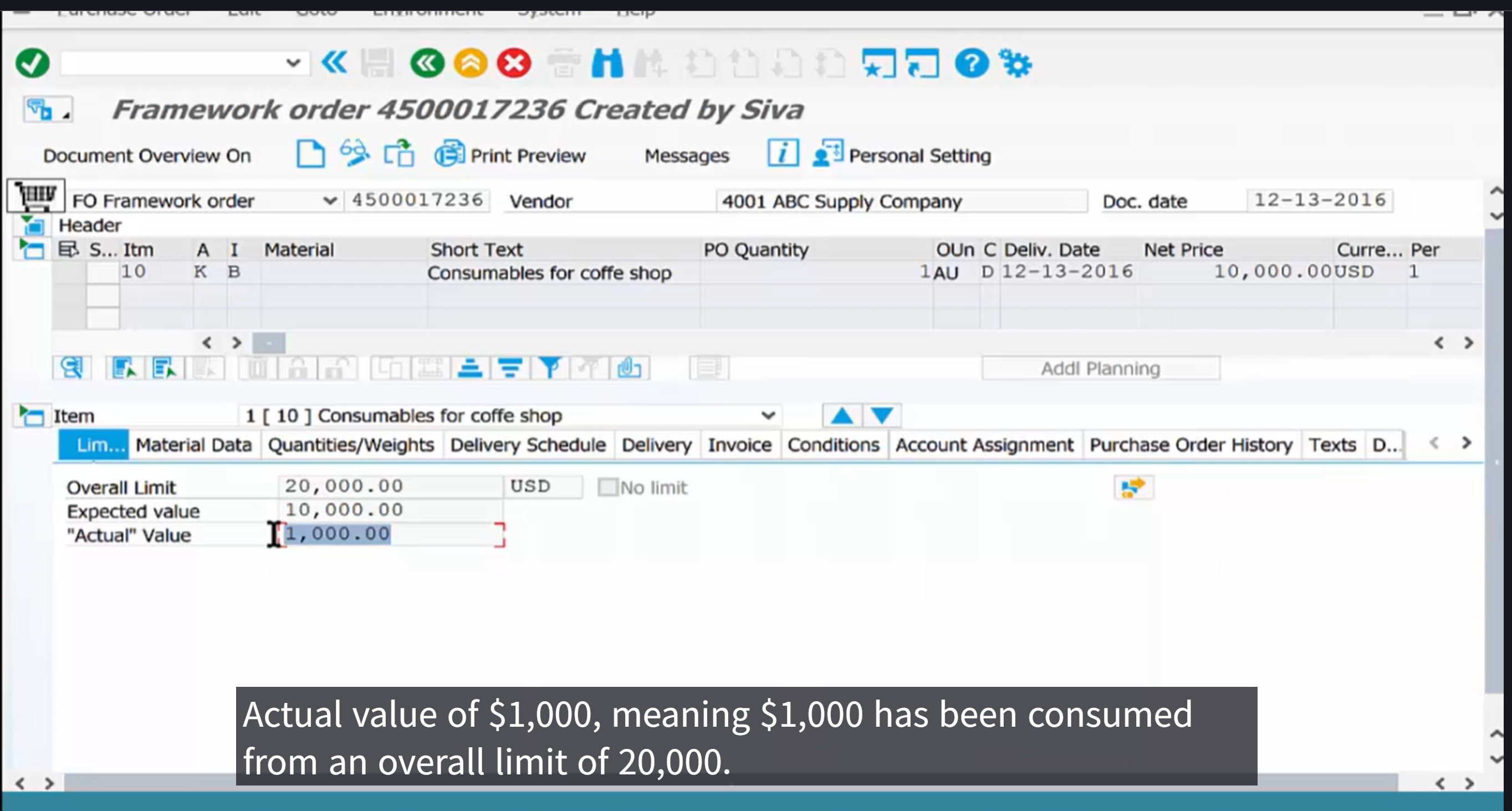Click the Document Overview On button
1512x811 pixels.
click(147, 156)
